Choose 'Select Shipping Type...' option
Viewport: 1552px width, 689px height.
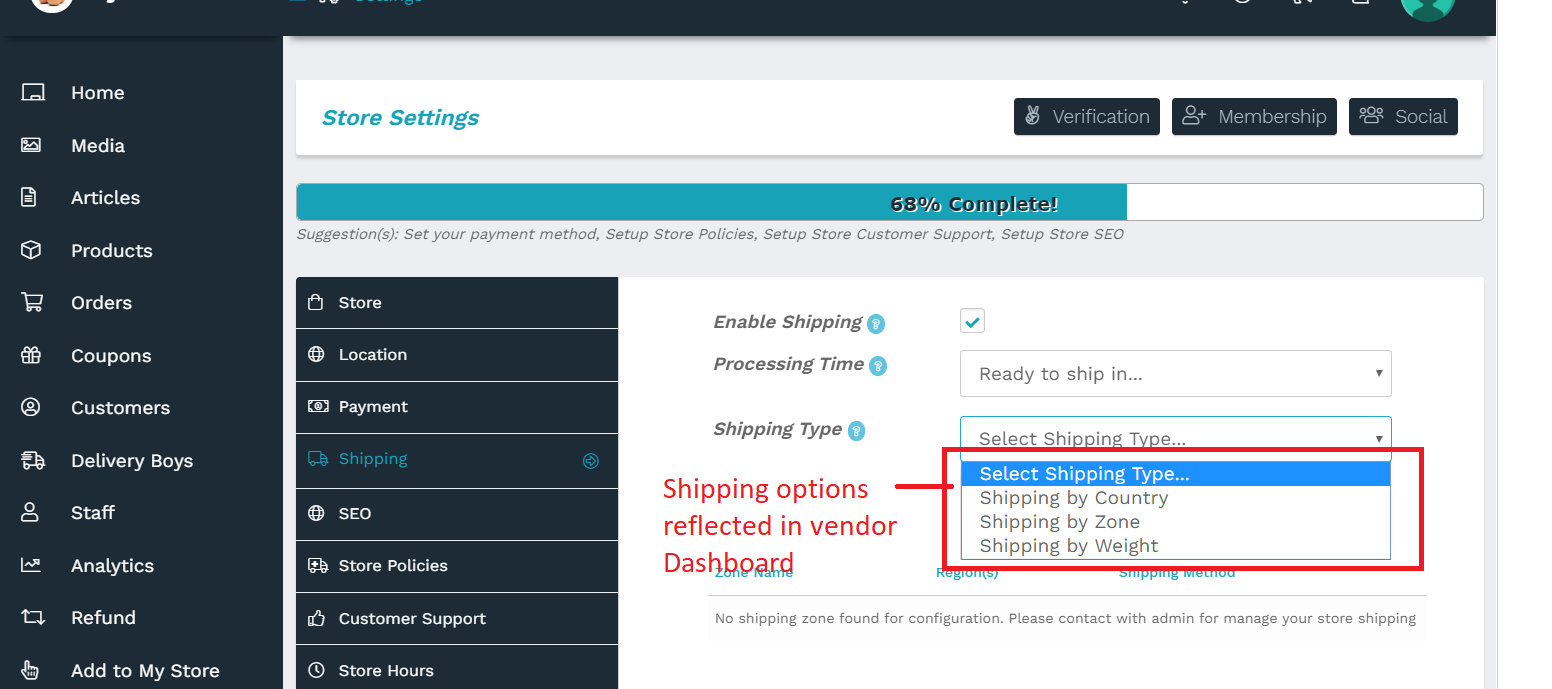pos(1175,474)
